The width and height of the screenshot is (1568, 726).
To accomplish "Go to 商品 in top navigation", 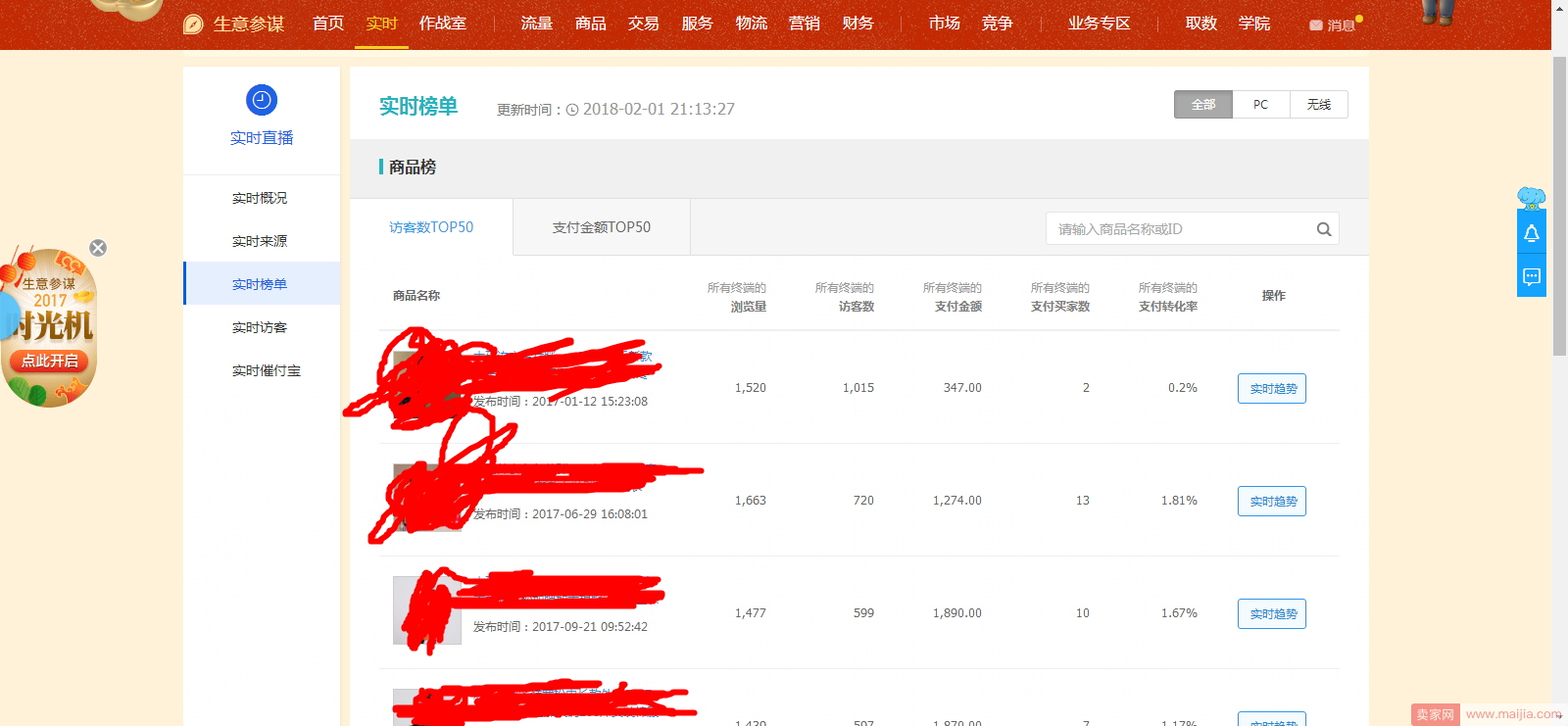I will coord(591,24).
